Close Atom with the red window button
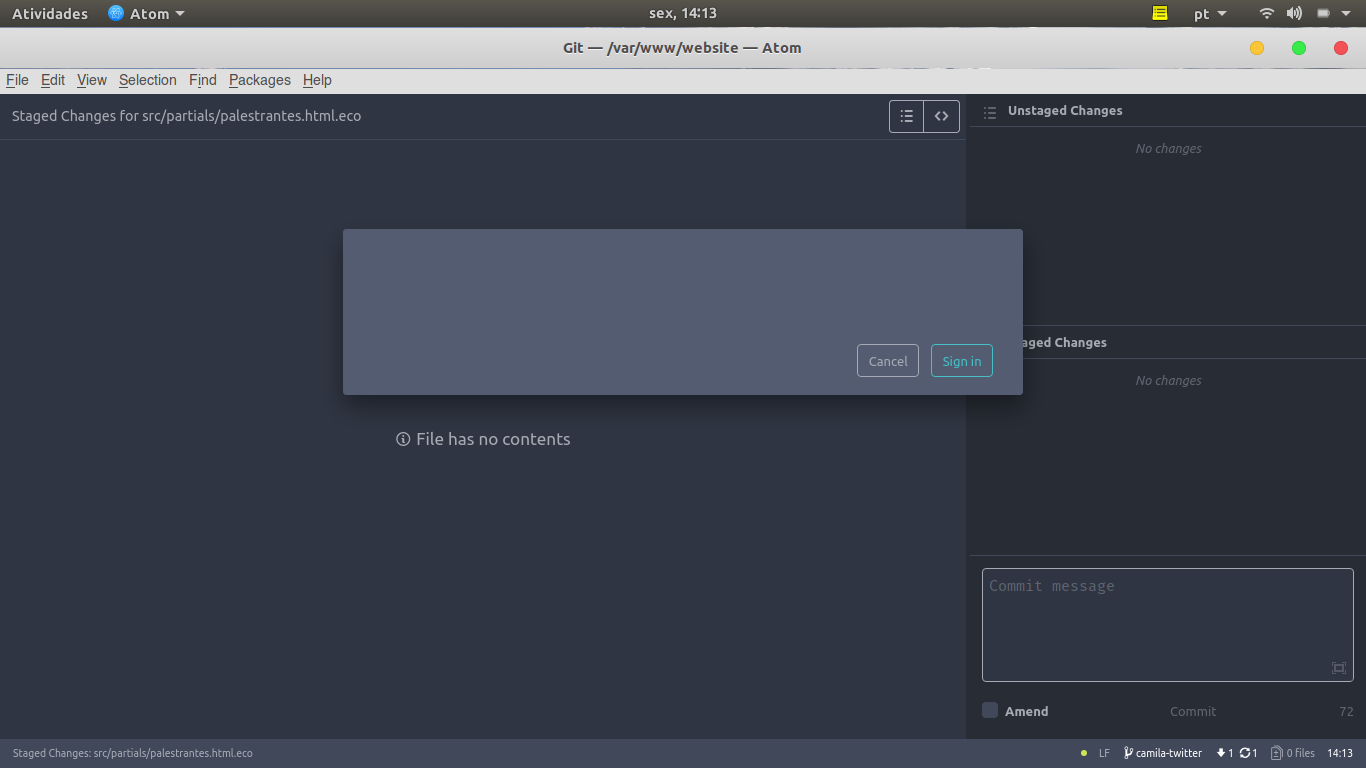The height and width of the screenshot is (768, 1366). pyautogui.click(x=1341, y=48)
